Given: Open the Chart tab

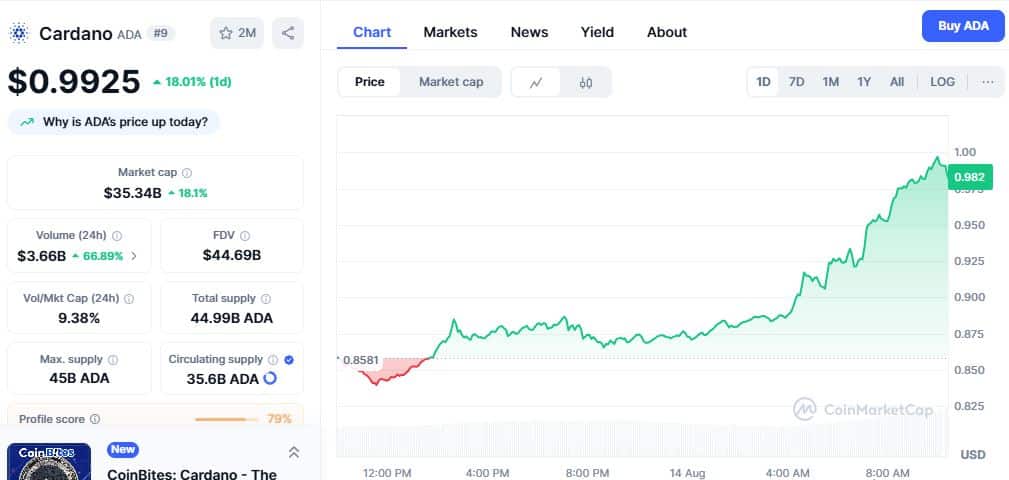Looking at the screenshot, I should click(372, 32).
